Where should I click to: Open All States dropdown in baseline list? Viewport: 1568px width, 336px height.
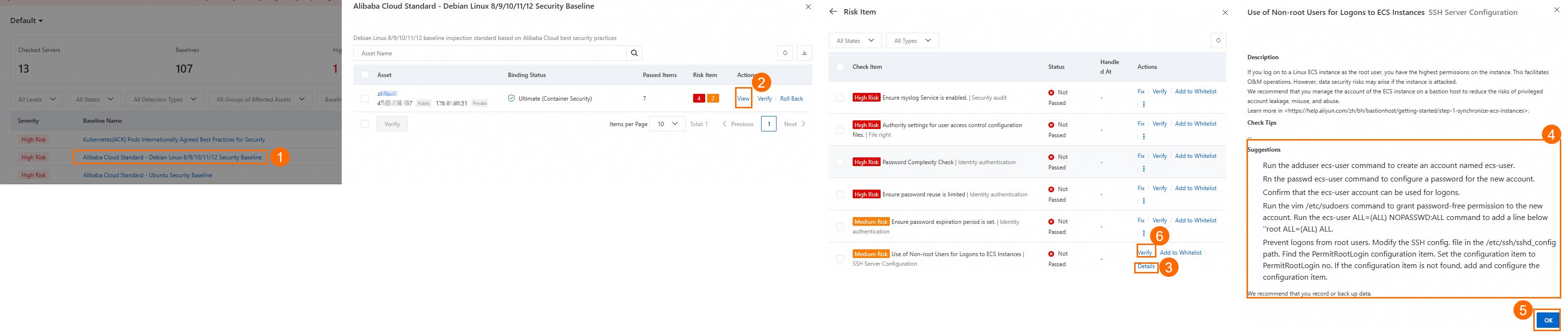coord(94,100)
